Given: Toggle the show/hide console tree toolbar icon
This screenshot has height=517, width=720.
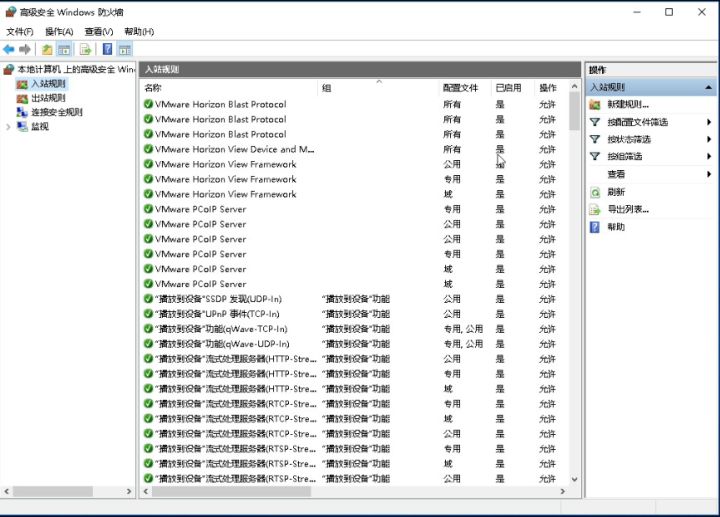Looking at the screenshot, I should (x=64, y=49).
